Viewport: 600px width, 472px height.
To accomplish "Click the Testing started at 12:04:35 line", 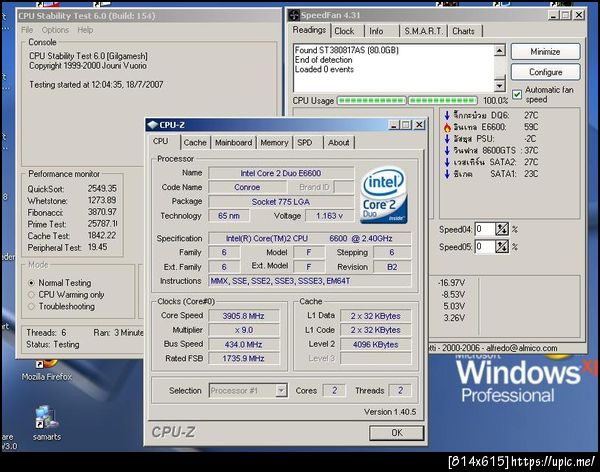I will 96,85.
